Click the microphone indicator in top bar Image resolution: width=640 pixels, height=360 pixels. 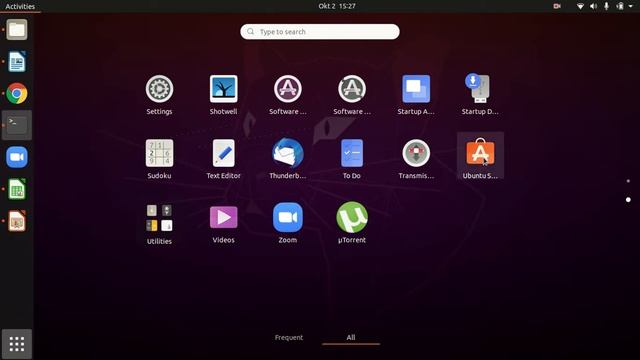[607, 6]
